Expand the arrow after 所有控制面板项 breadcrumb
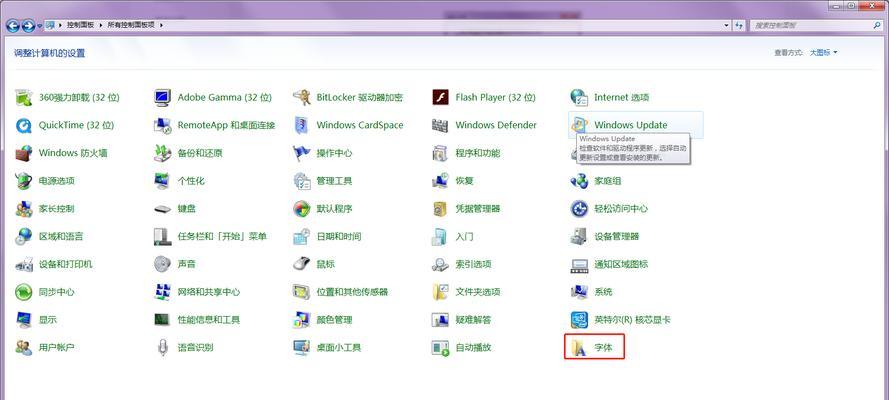The height and width of the screenshot is (400, 889). [x=161, y=25]
